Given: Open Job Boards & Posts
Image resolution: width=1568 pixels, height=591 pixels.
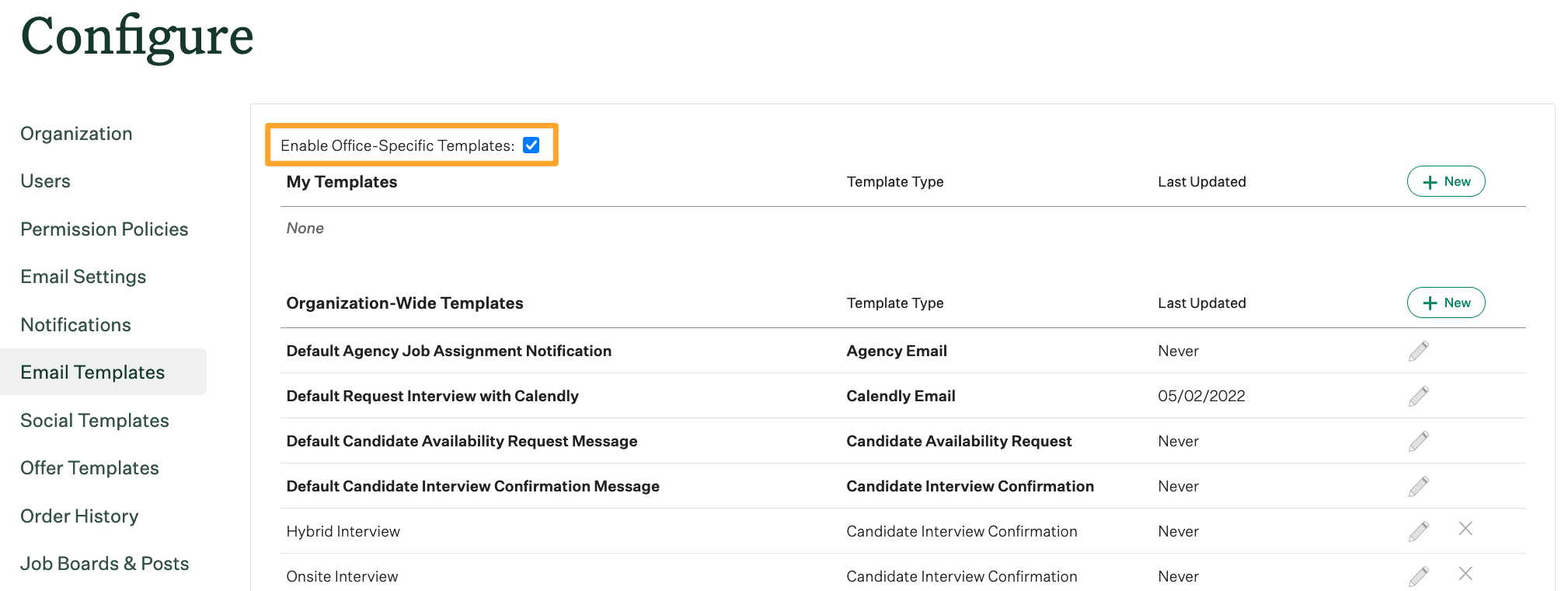Looking at the screenshot, I should (104, 563).
